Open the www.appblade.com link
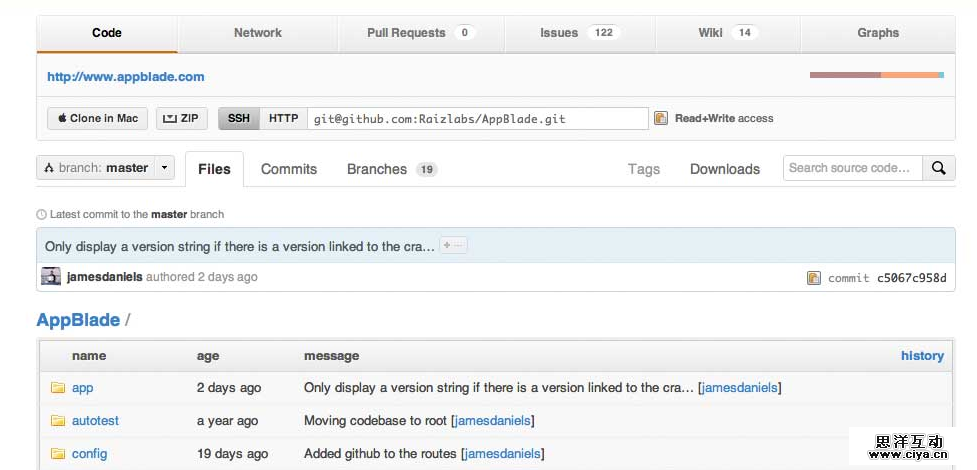The width and height of the screenshot is (977, 470). coord(126,76)
